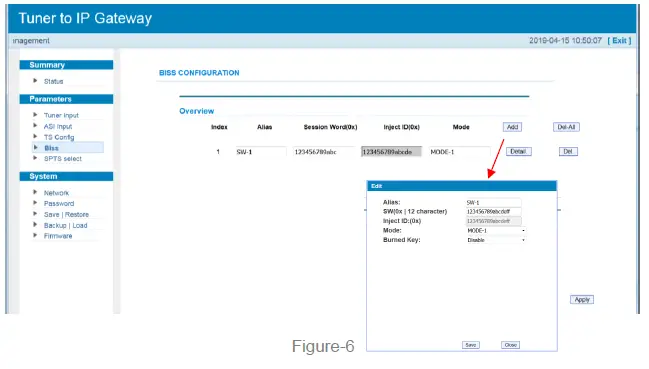Click the arrow icon beside Biss
The width and height of the screenshot is (649, 369).
coord(35,147)
